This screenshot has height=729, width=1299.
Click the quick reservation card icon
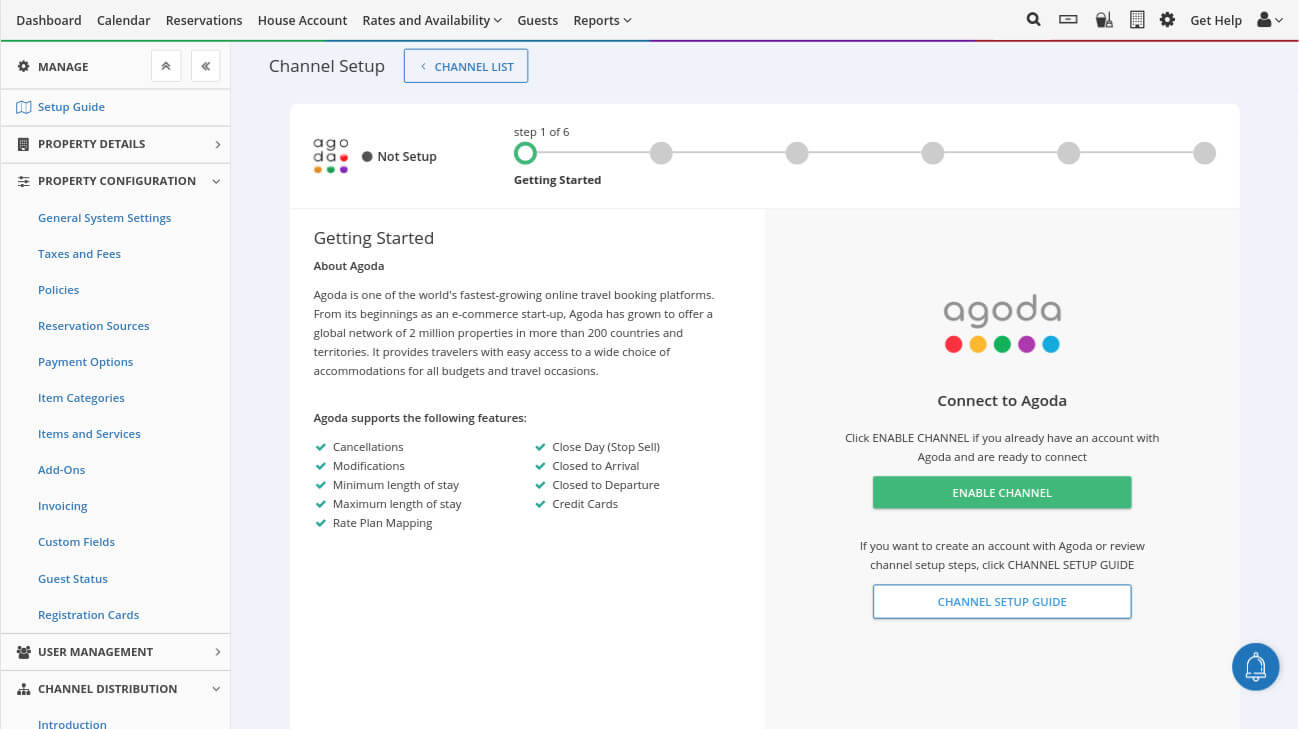click(x=1068, y=19)
